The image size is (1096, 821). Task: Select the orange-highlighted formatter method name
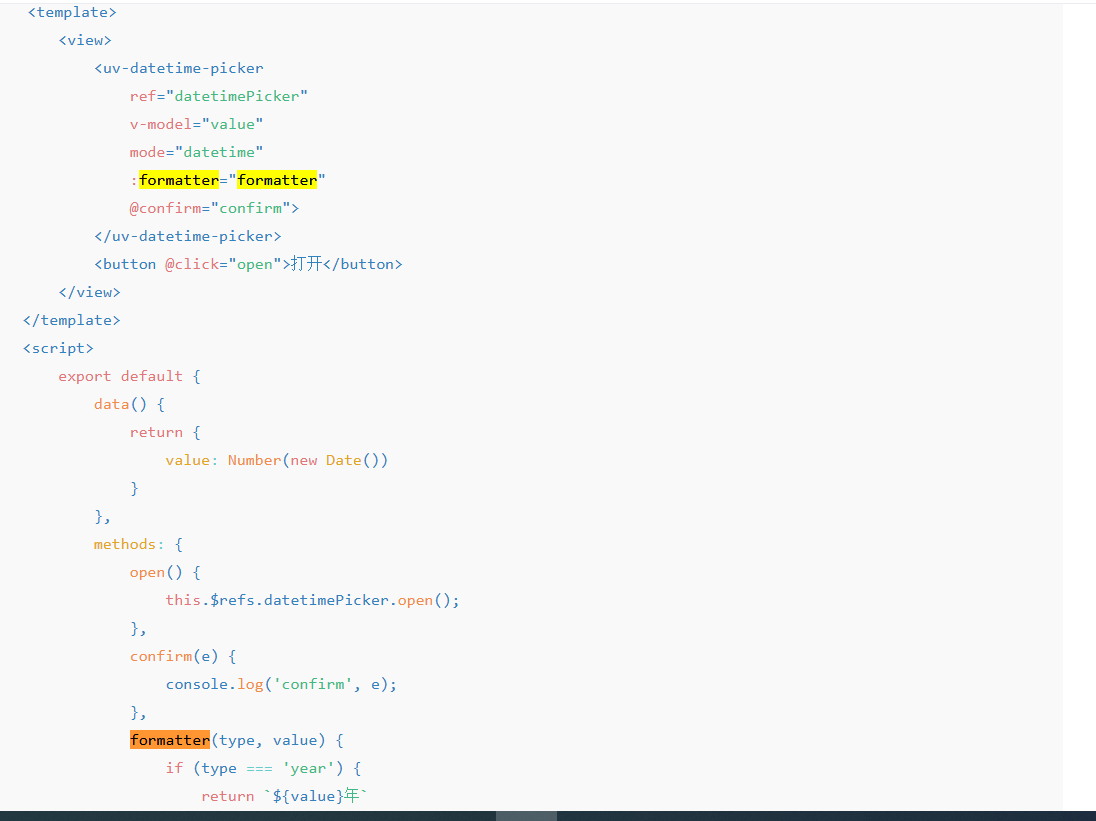[169, 740]
